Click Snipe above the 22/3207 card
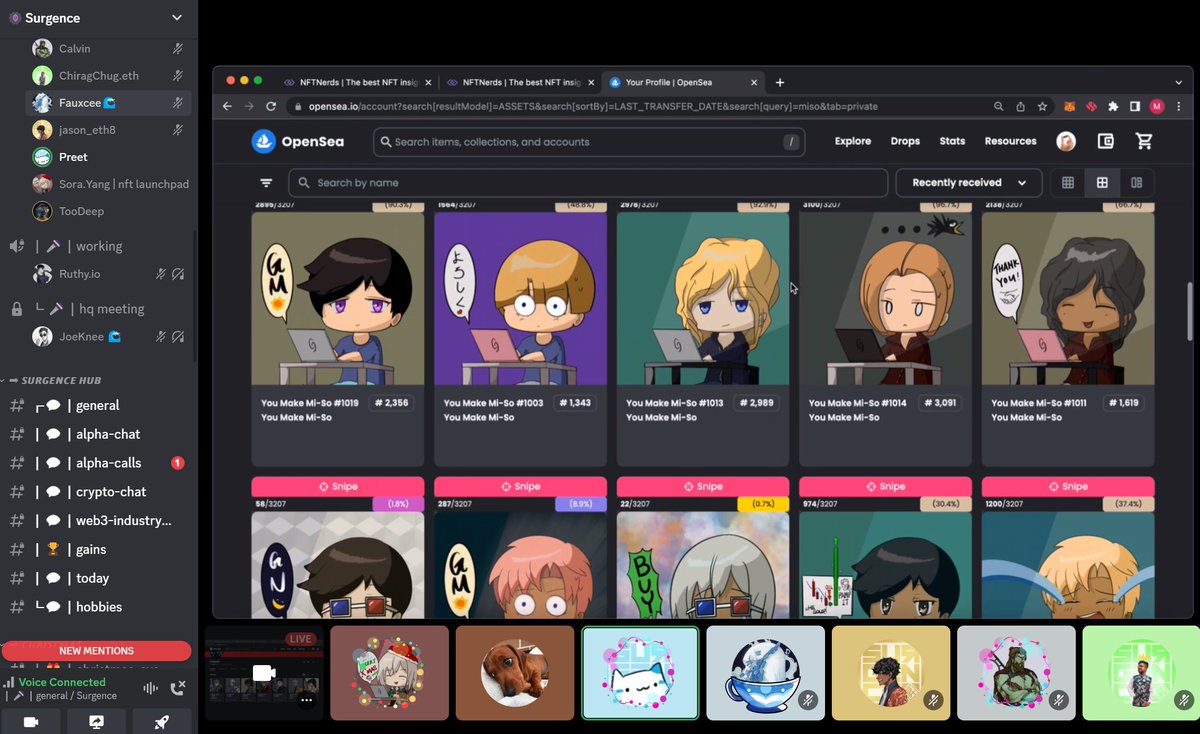Screen dimensions: 1200x734 pyautogui.click(x=703, y=486)
